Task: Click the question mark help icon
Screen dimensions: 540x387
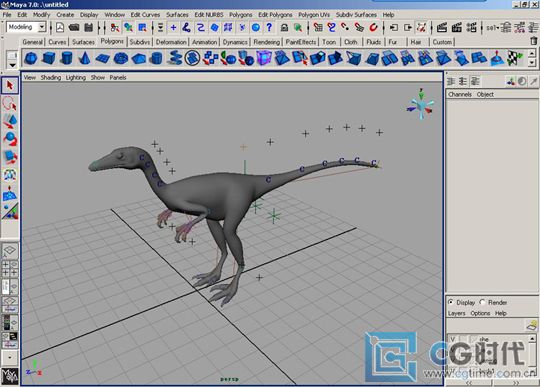Action: [x=269, y=27]
